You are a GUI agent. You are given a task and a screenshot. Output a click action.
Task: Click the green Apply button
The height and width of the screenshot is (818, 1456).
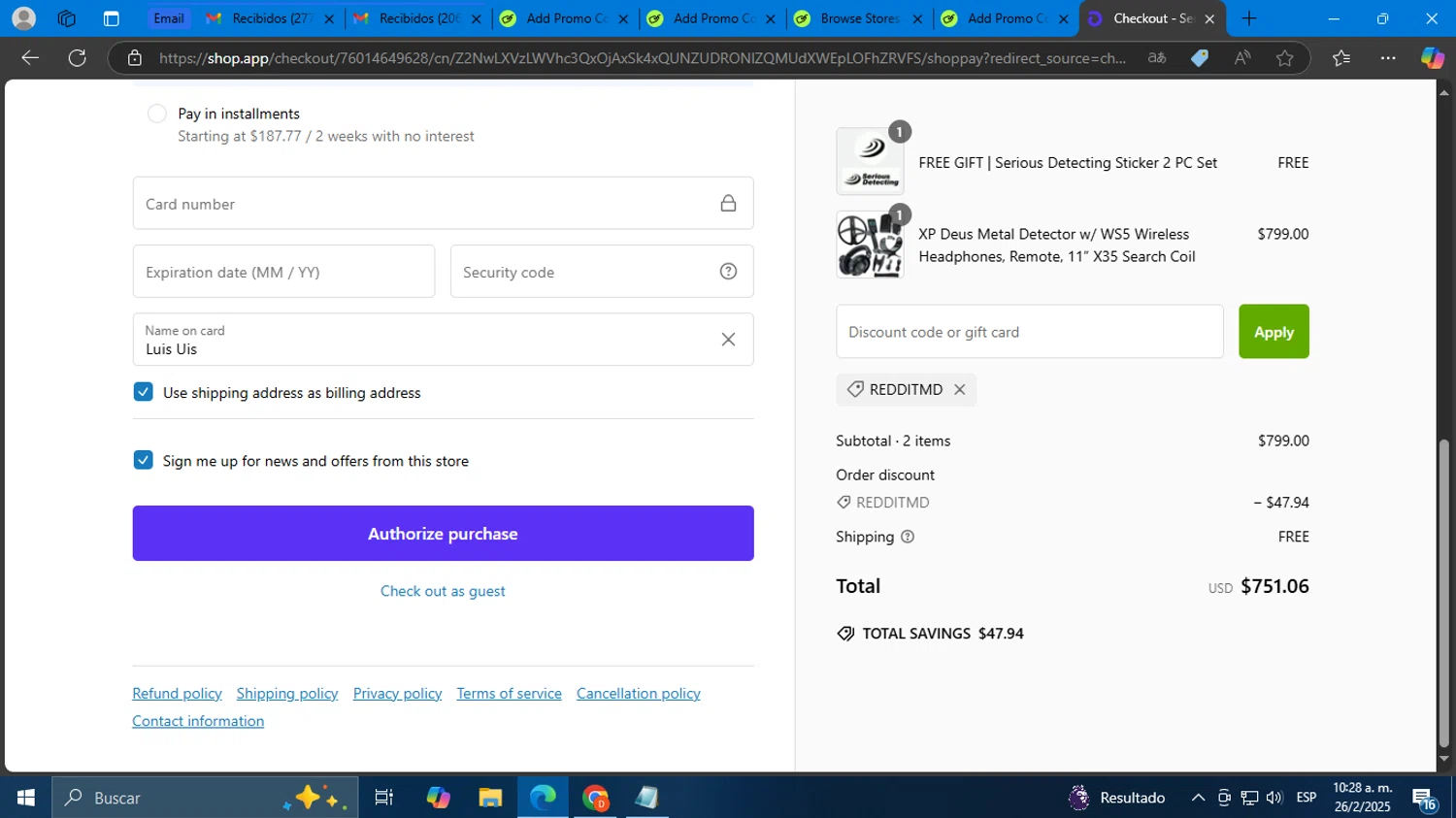[x=1274, y=332]
